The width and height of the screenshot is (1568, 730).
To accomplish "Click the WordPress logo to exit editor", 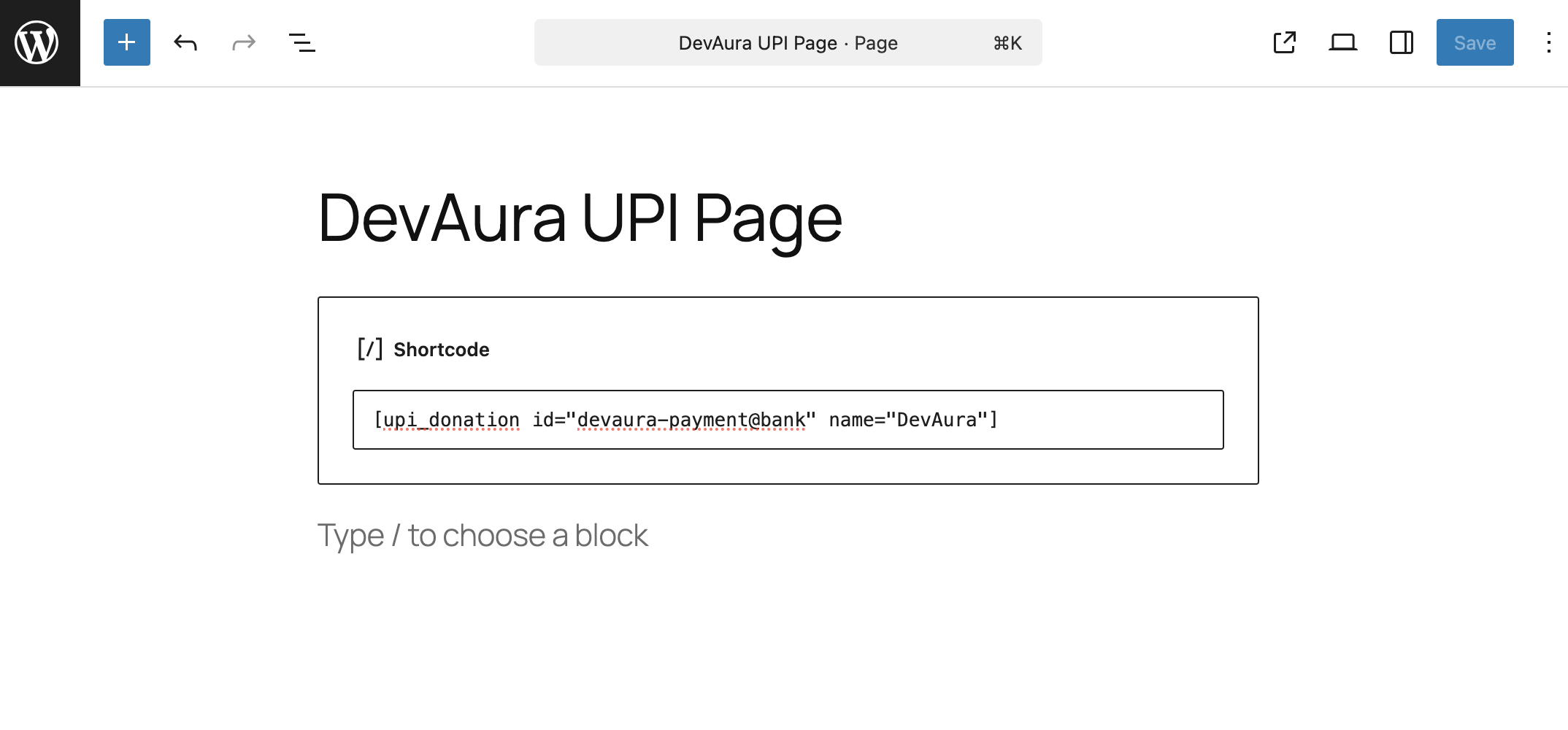I will [38, 42].
